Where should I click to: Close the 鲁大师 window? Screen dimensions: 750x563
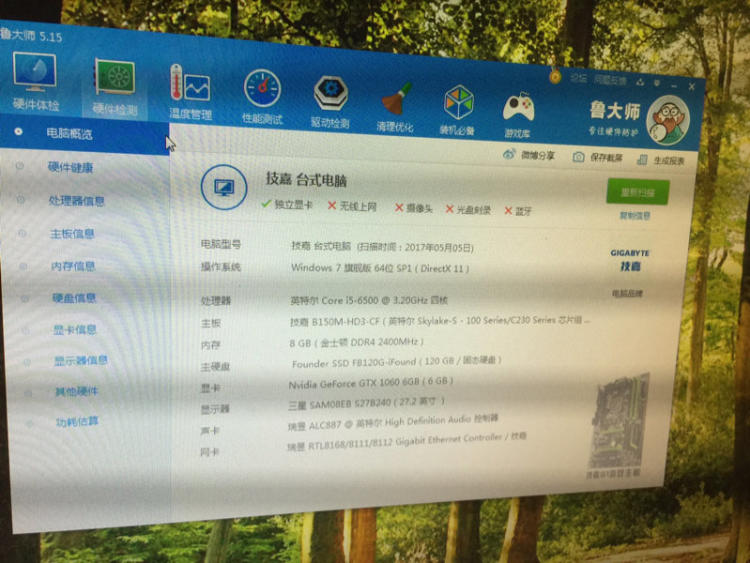(x=692, y=87)
